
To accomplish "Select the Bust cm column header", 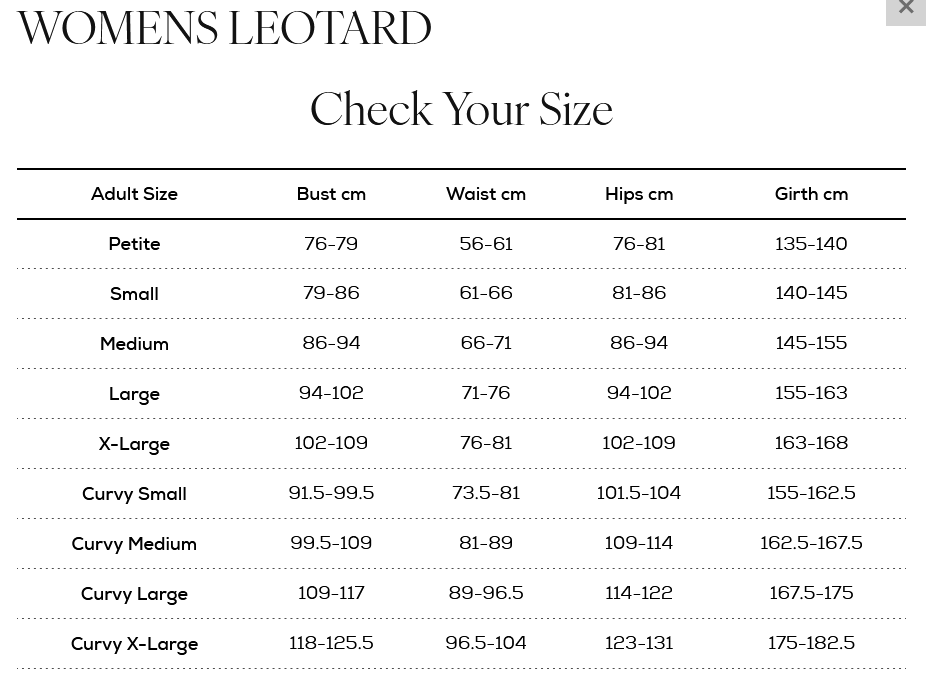I will click(x=331, y=194).
